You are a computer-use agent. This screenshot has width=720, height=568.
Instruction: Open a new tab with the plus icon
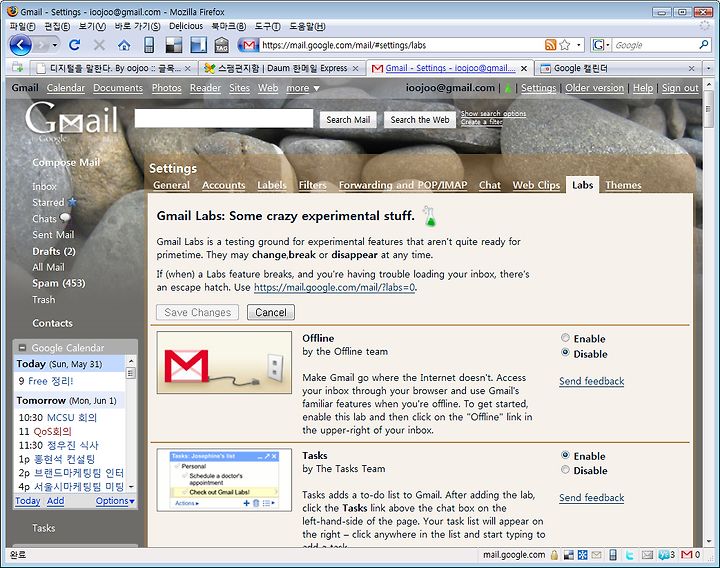click(17, 67)
